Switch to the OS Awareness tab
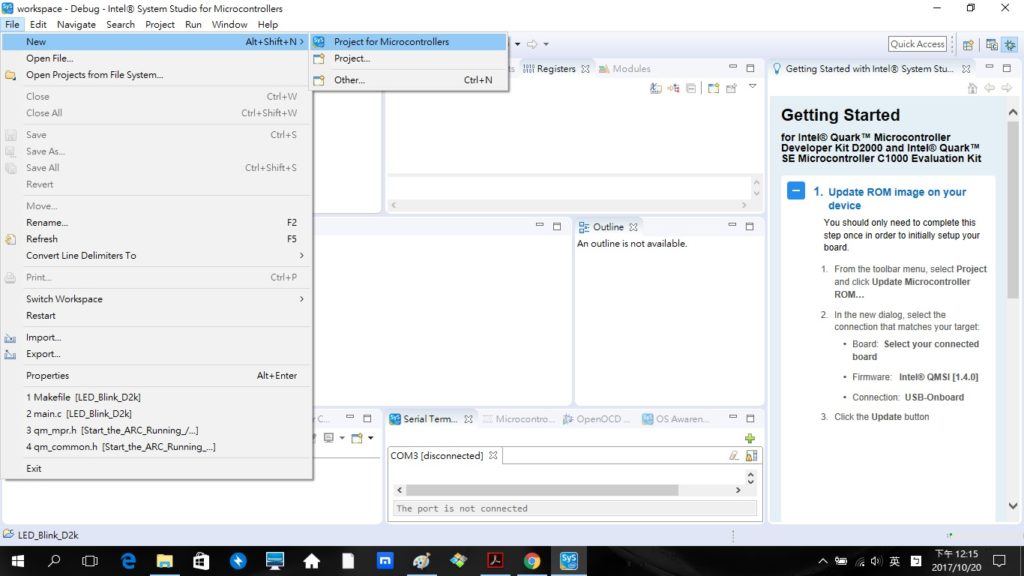The image size is (1024, 576). 675,419
